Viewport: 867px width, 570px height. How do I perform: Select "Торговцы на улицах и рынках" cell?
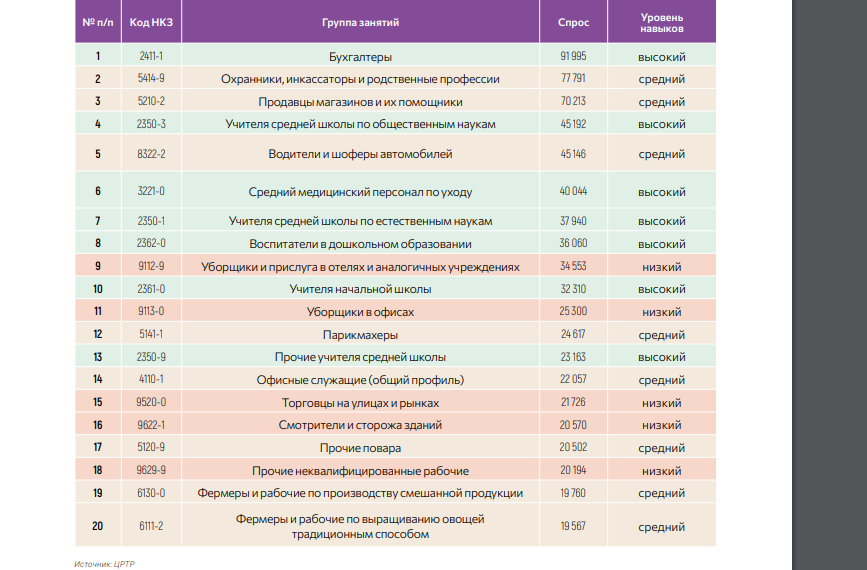(x=360, y=402)
